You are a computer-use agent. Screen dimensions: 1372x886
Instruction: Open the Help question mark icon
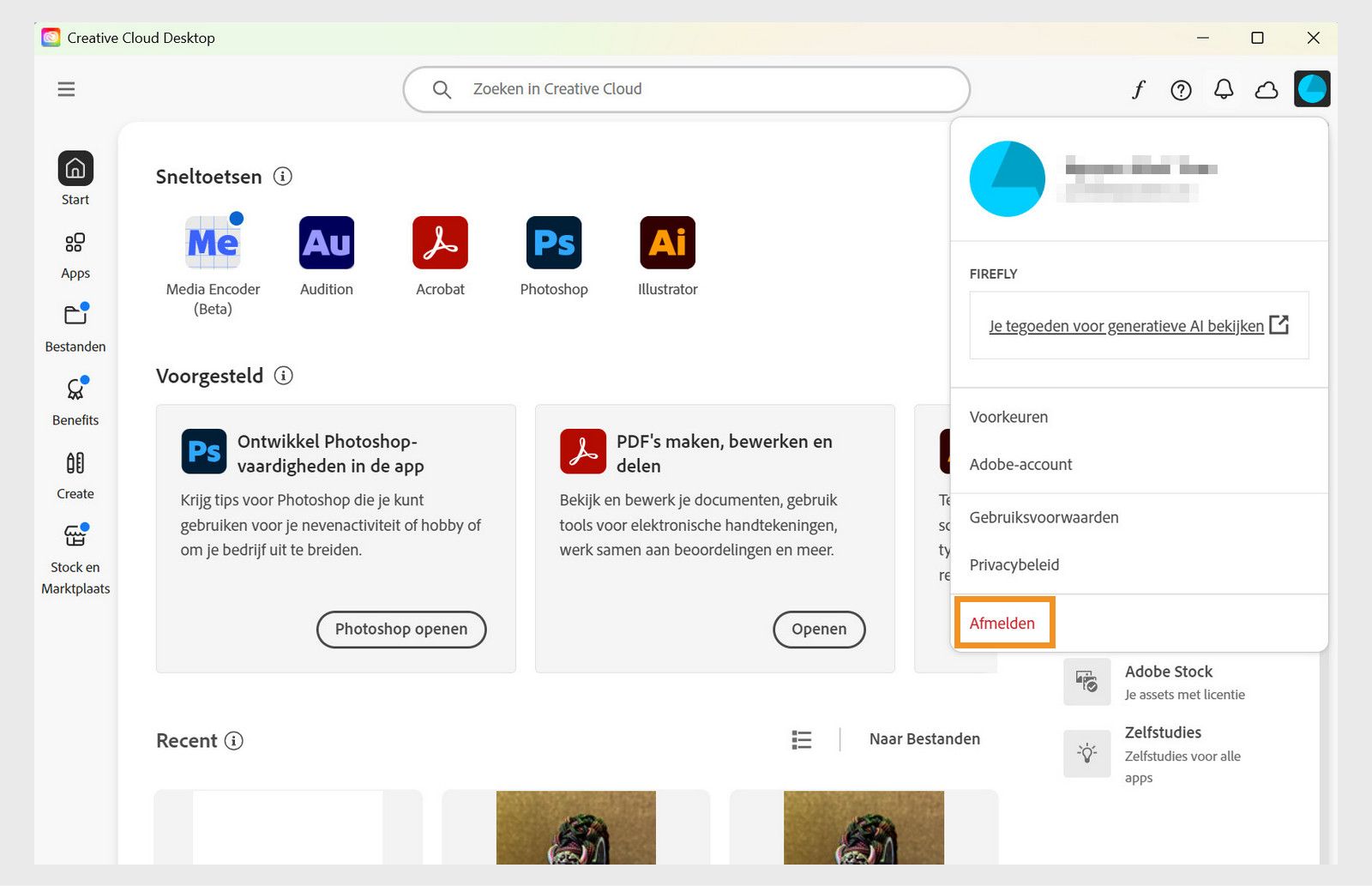tap(1181, 89)
